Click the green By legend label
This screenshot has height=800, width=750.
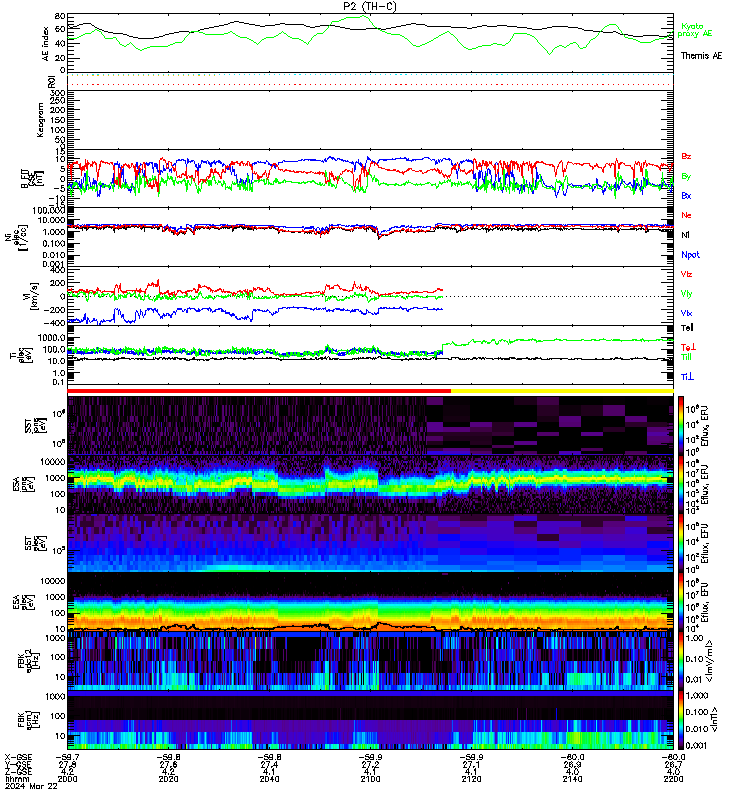pyautogui.click(x=686, y=176)
